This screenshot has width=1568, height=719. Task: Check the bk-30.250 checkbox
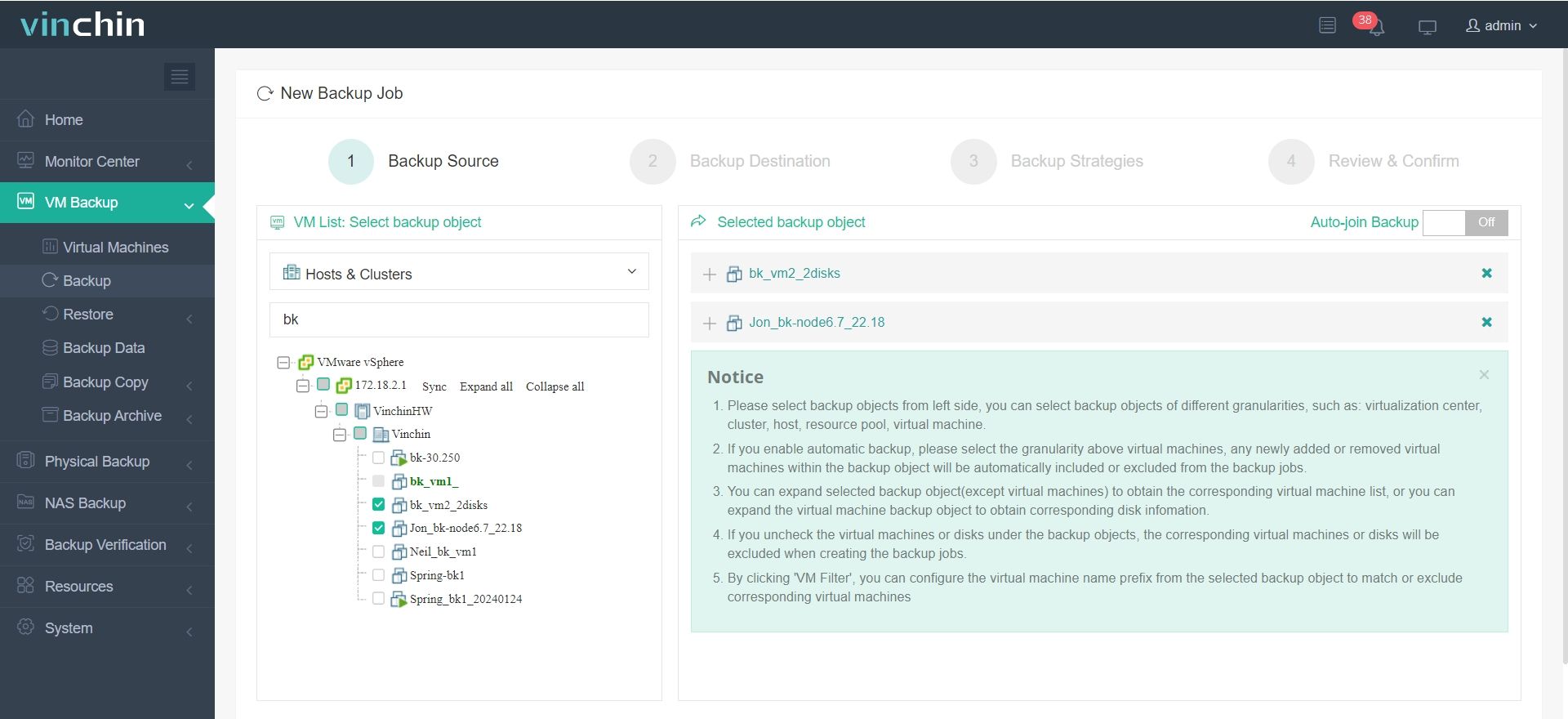[x=378, y=458]
